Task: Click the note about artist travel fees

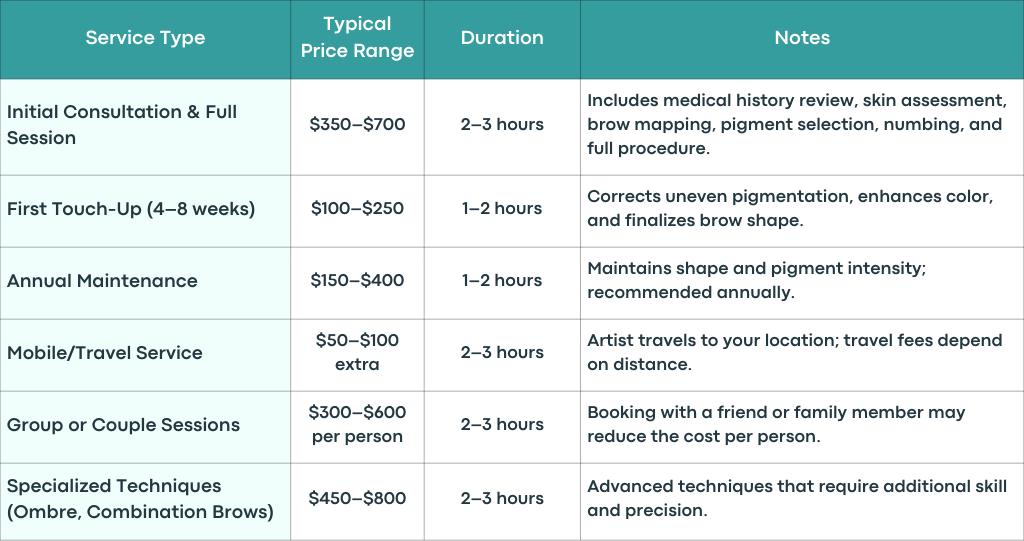Action: coord(794,352)
